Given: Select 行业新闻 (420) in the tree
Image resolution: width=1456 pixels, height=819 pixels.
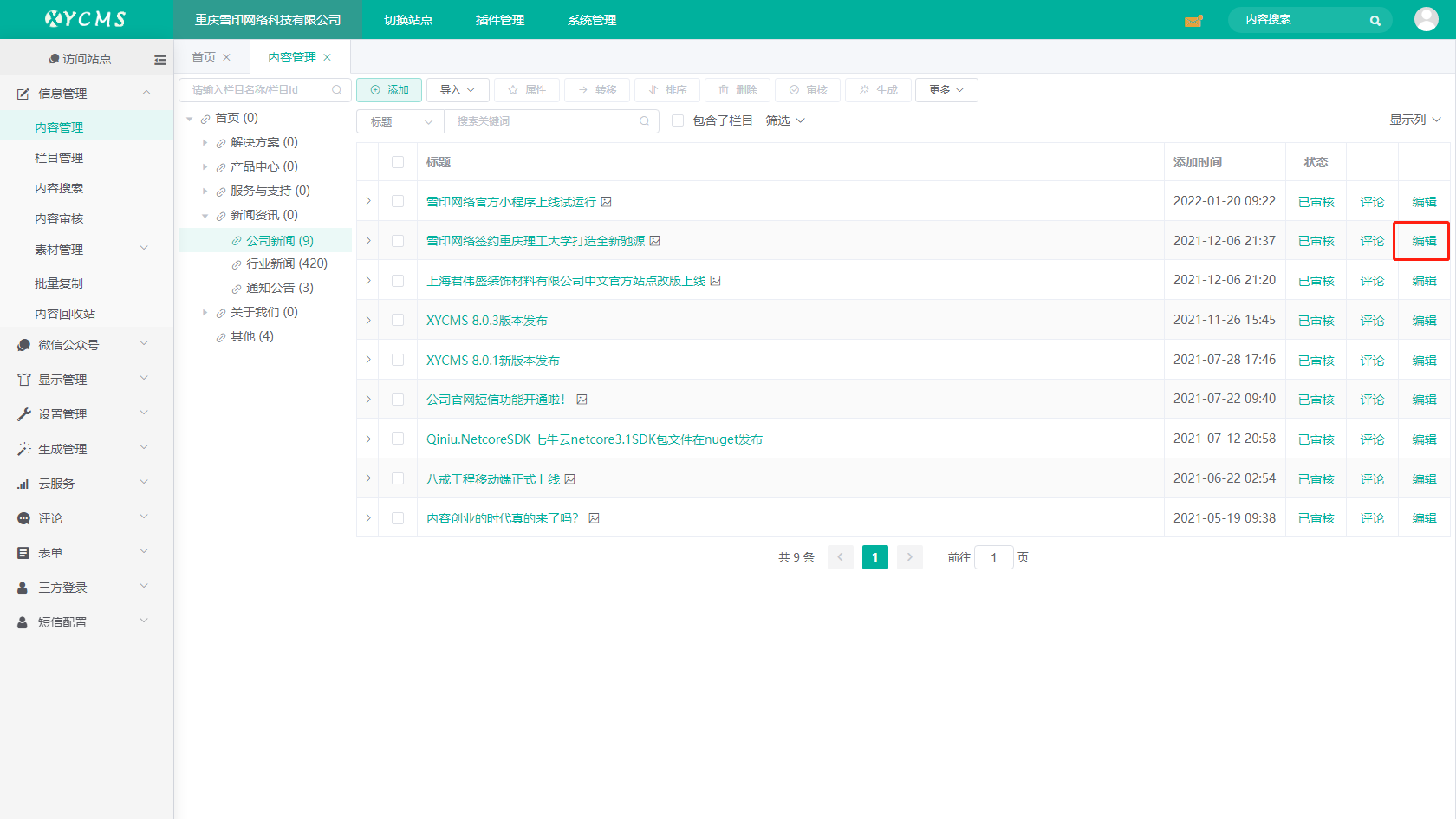Looking at the screenshot, I should [x=286, y=263].
